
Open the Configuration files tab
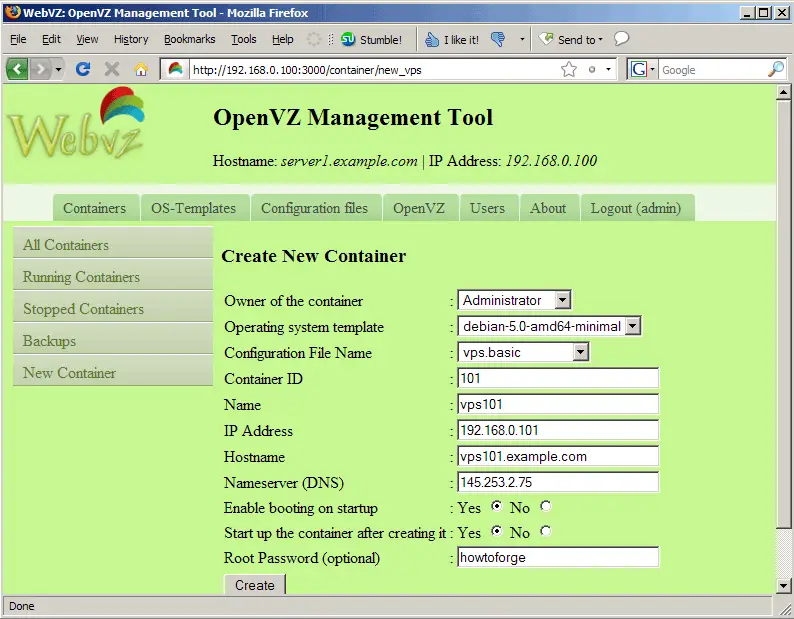pyautogui.click(x=315, y=208)
